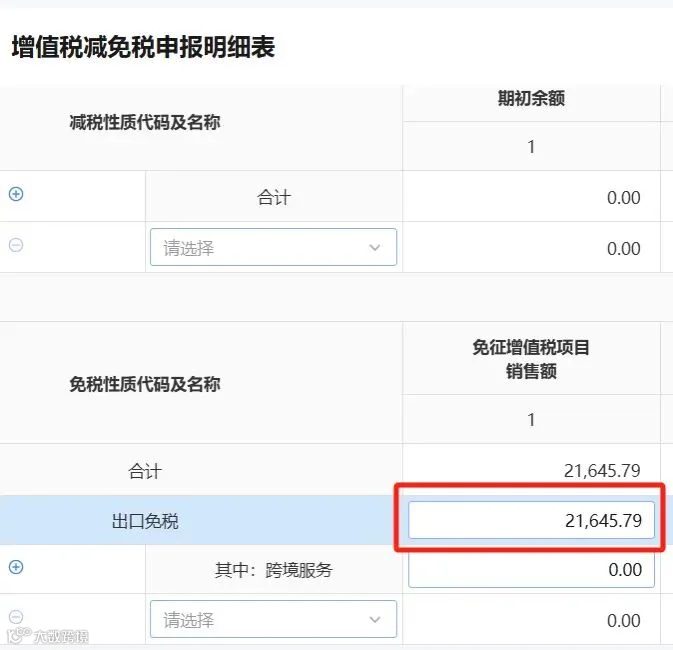This screenshot has height=650, width=673.
Task: Click minus icon in bottom 免税 请选择 row
Action: pyautogui.click(x=16, y=617)
